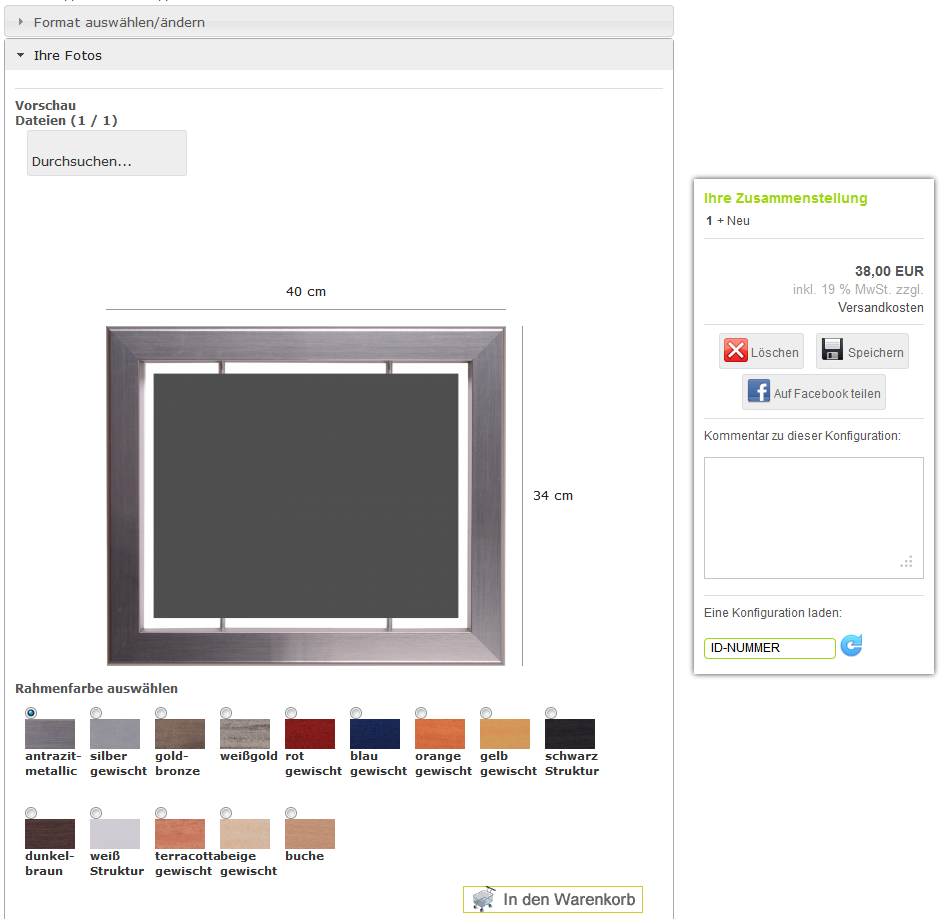
Task: Click orange gewischt color swatch
Action: pos(440,734)
